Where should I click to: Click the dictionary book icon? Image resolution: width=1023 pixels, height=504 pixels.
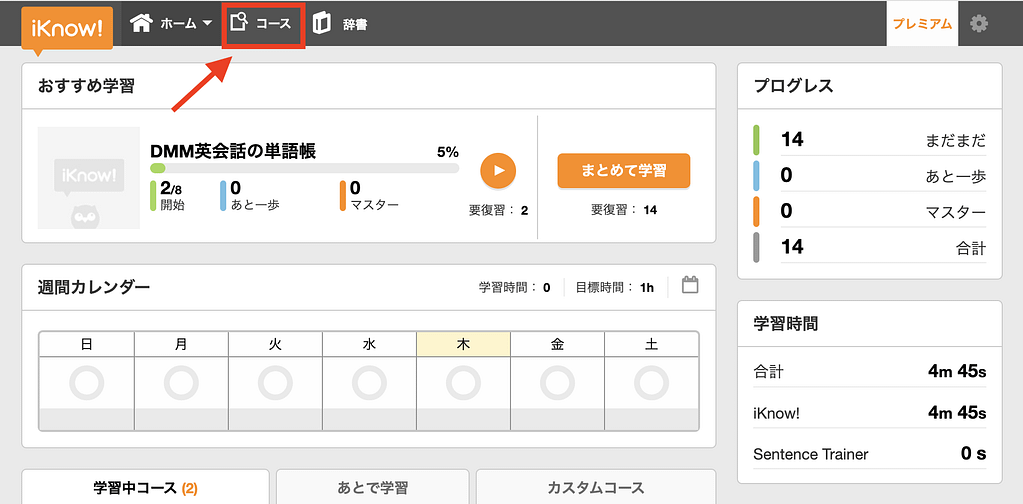(322, 23)
